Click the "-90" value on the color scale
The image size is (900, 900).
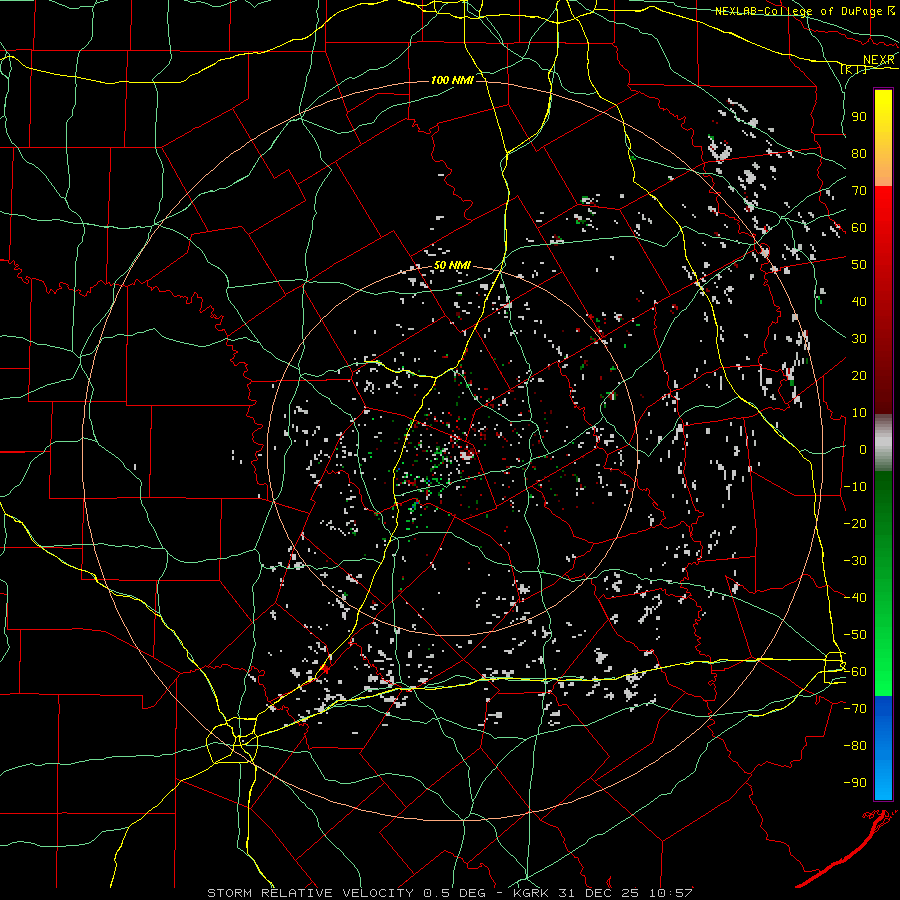click(855, 783)
